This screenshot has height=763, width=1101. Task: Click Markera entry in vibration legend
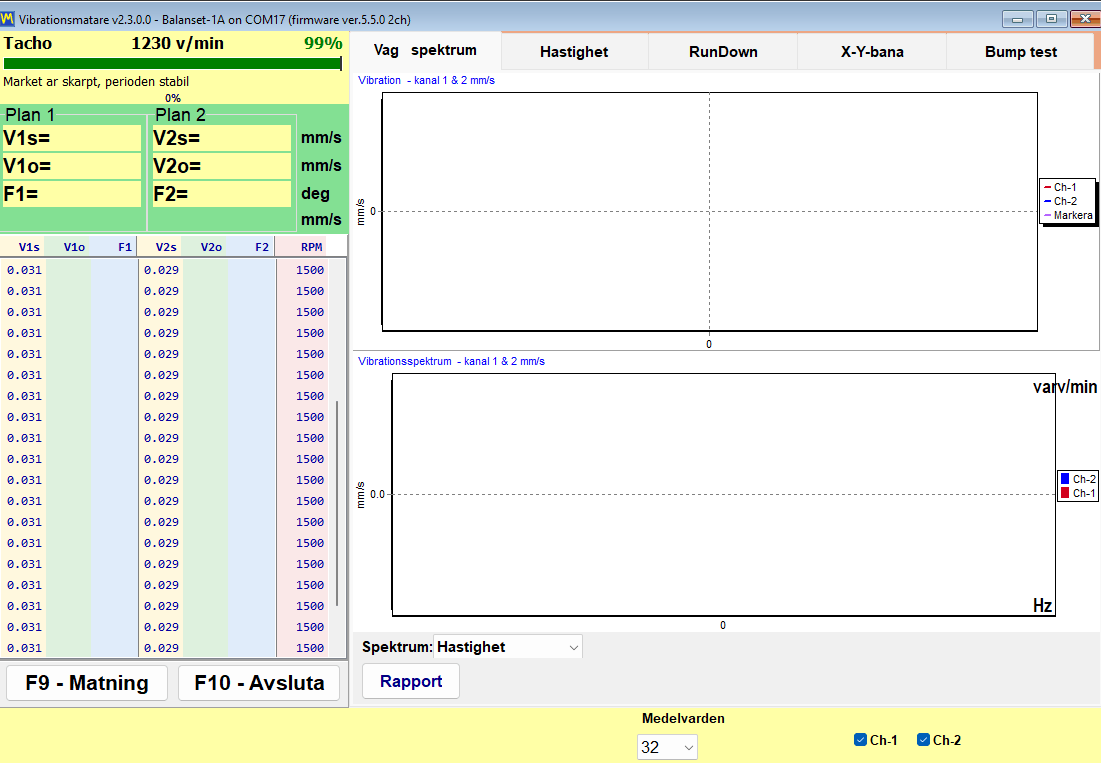pos(1068,215)
